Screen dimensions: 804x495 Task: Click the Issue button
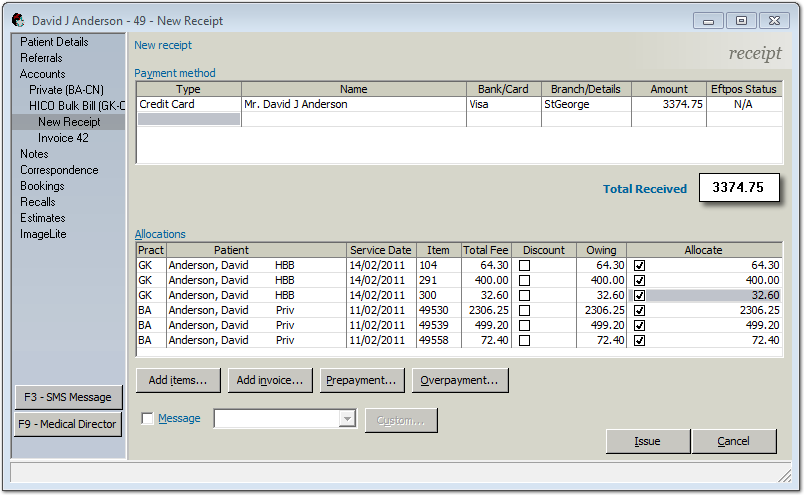pyautogui.click(x=647, y=441)
